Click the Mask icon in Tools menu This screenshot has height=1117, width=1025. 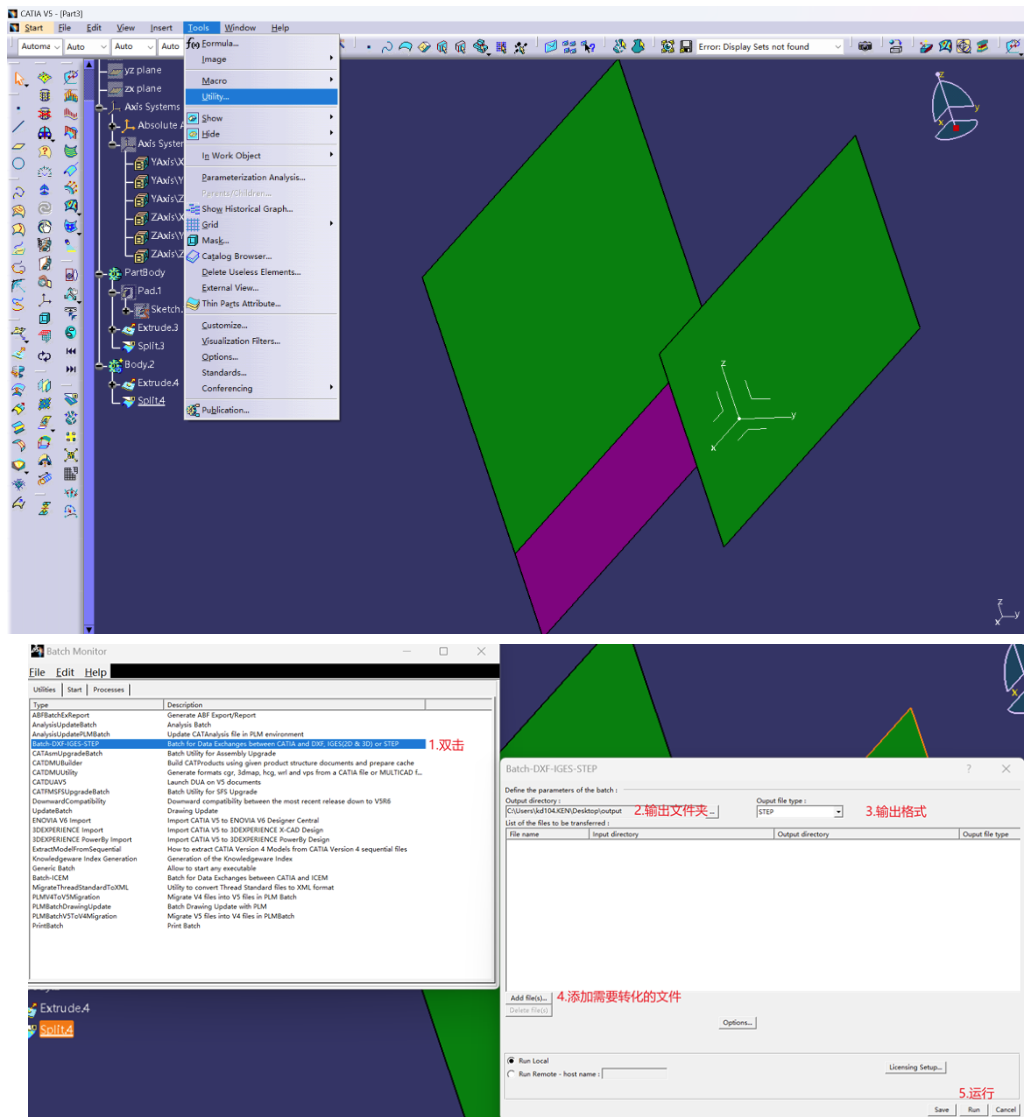pyautogui.click(x=193, y=240)
